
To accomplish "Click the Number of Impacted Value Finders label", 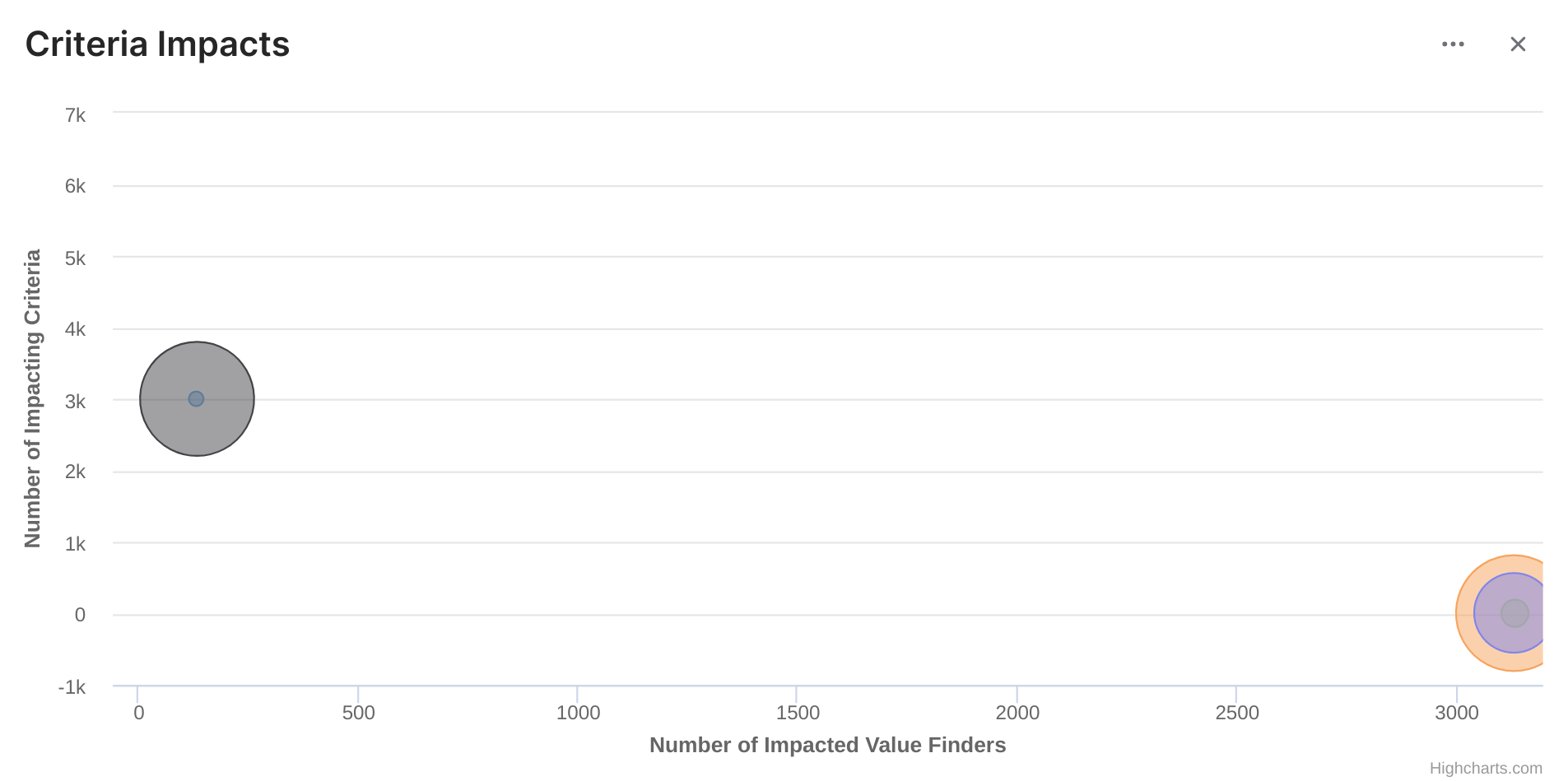I will pos(827,745).
